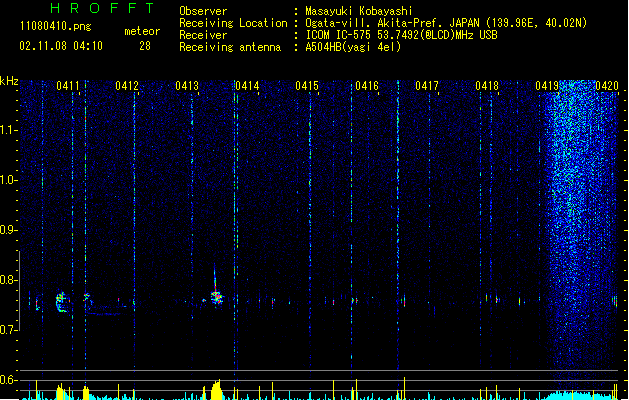The image size is (629, 400).
Task: Click the 0416 time marker
Action: (367, 86)
